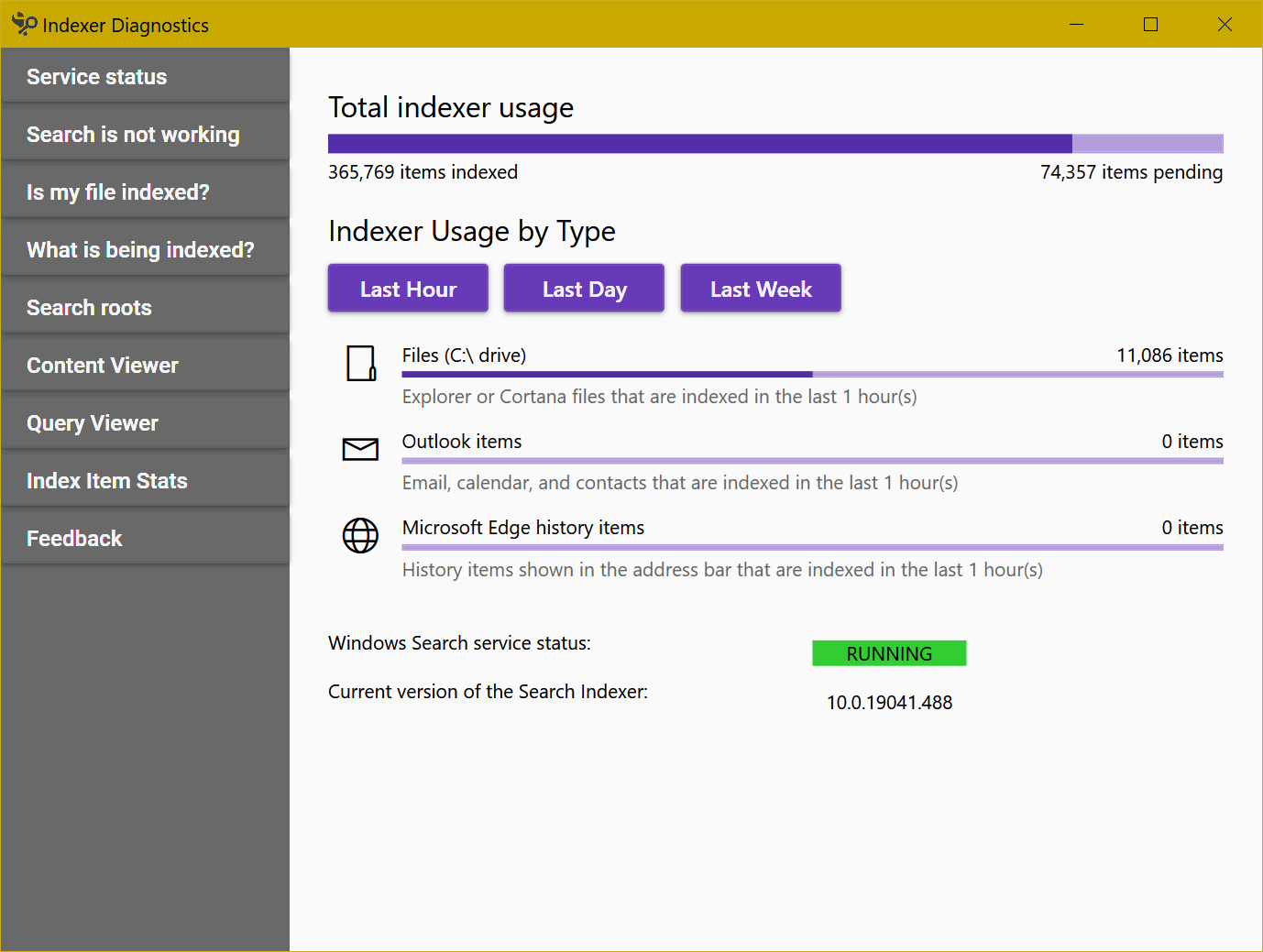Image resolution: width=1263 pixels, height=952 pixels.
Task: Click the Microsoft Edge history globe icon
Action: (360, 536)
